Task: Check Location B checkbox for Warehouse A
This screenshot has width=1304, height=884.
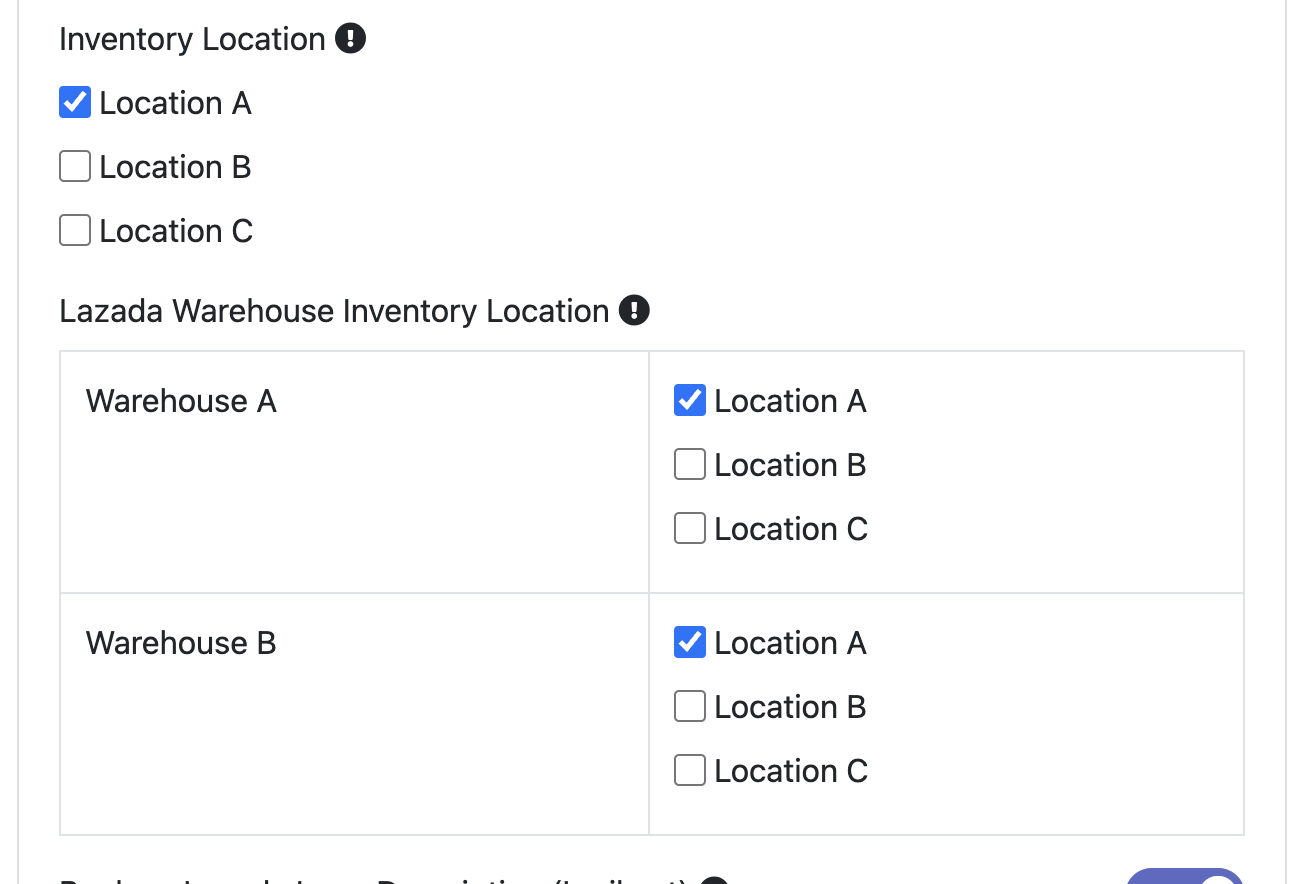Action: coord(690,465)
